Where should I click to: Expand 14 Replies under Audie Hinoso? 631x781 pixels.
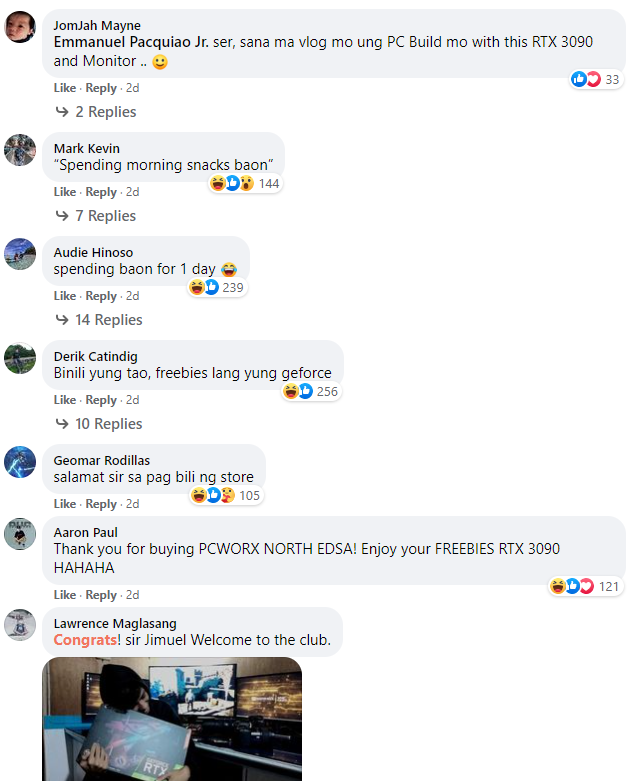tap(99, 320)
